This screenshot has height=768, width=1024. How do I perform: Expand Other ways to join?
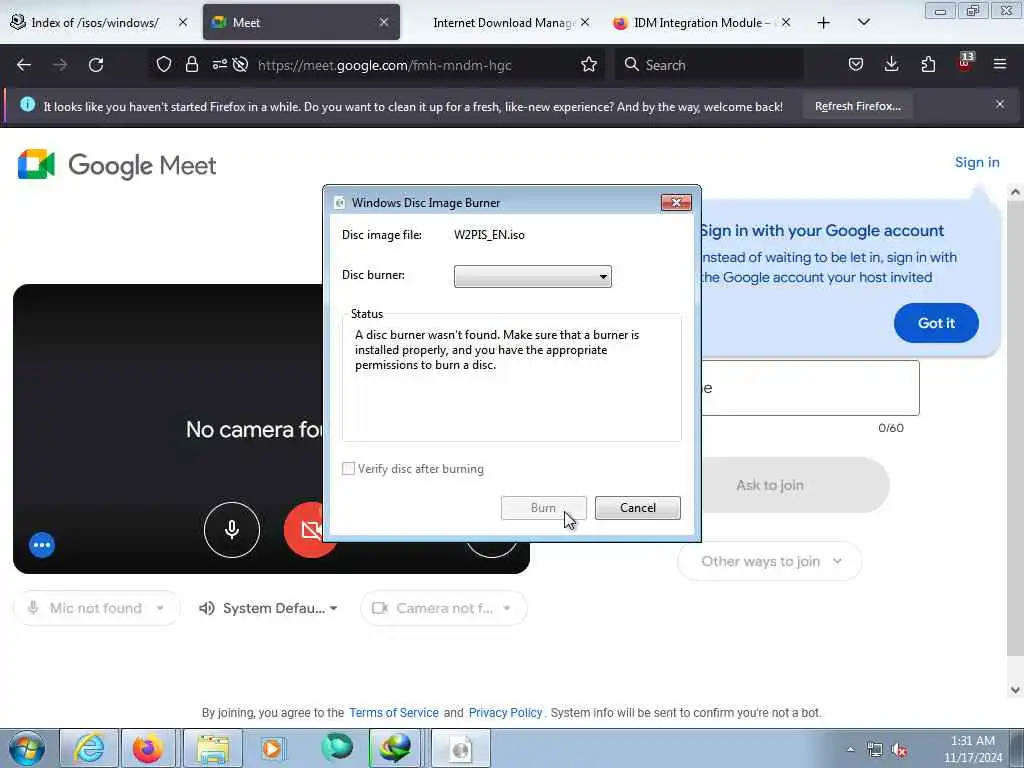(x=770, y=561)
